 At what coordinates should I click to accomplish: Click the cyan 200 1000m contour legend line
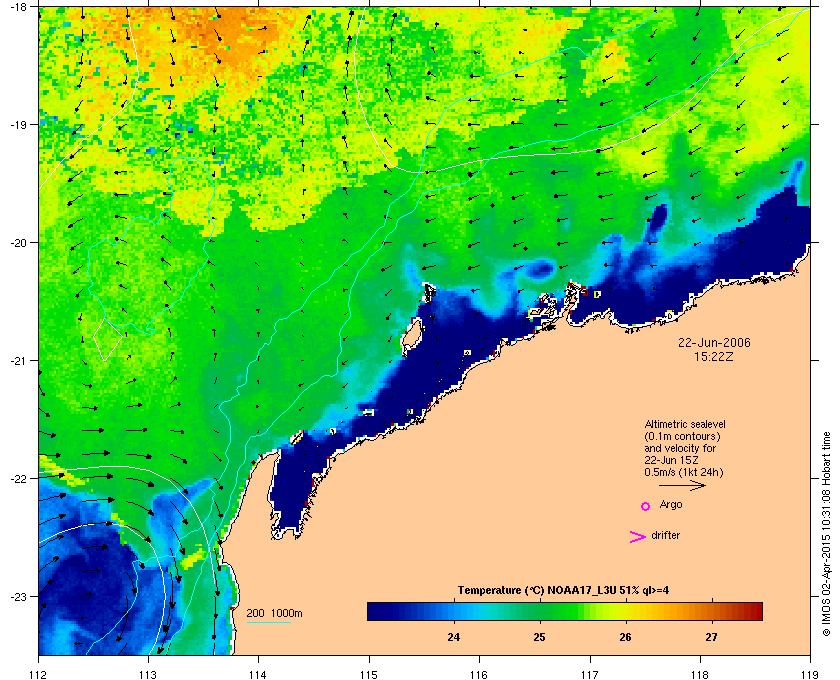click(x=268, y=623)
